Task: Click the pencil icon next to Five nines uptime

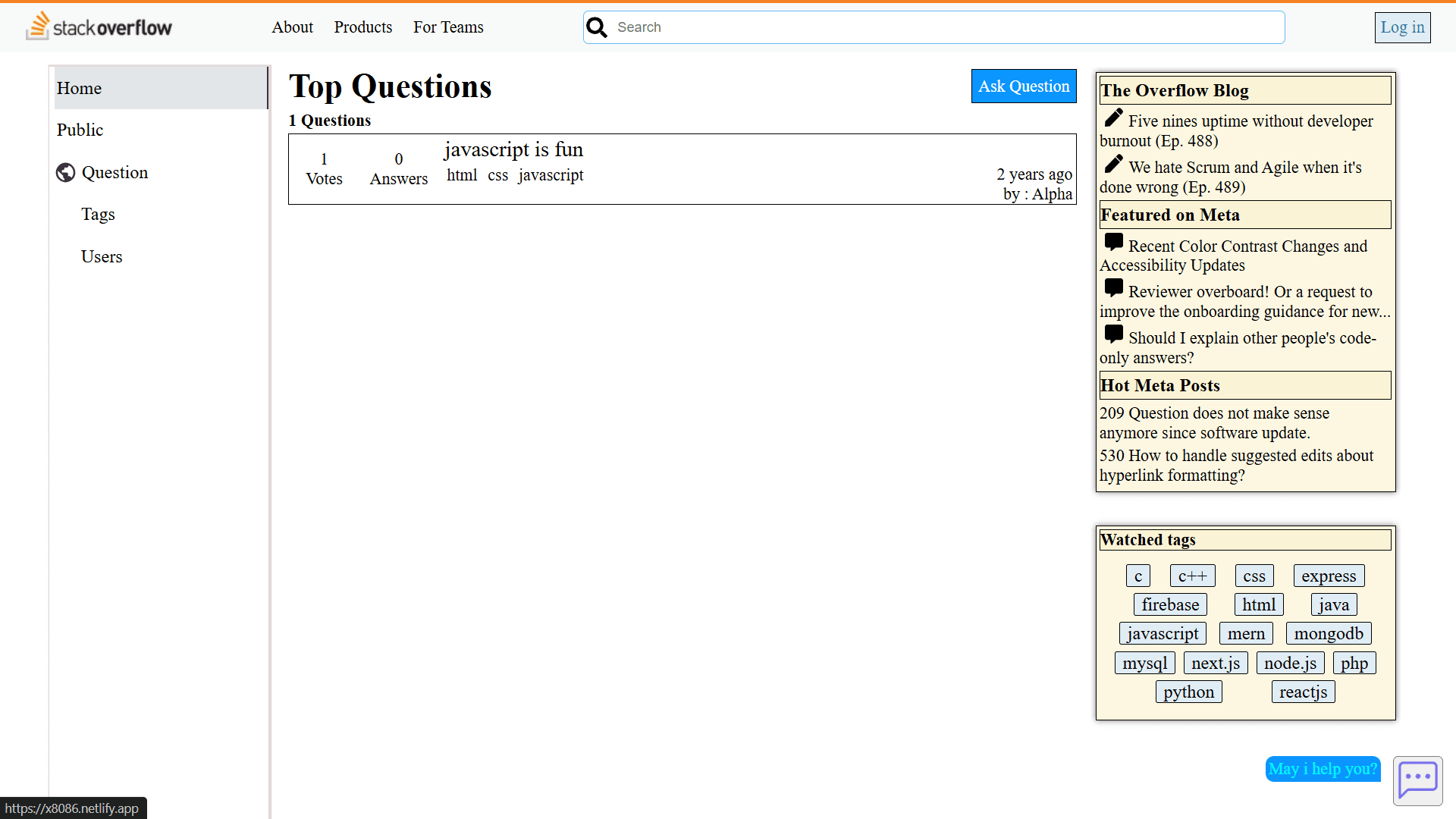Action: (1113, 118)
